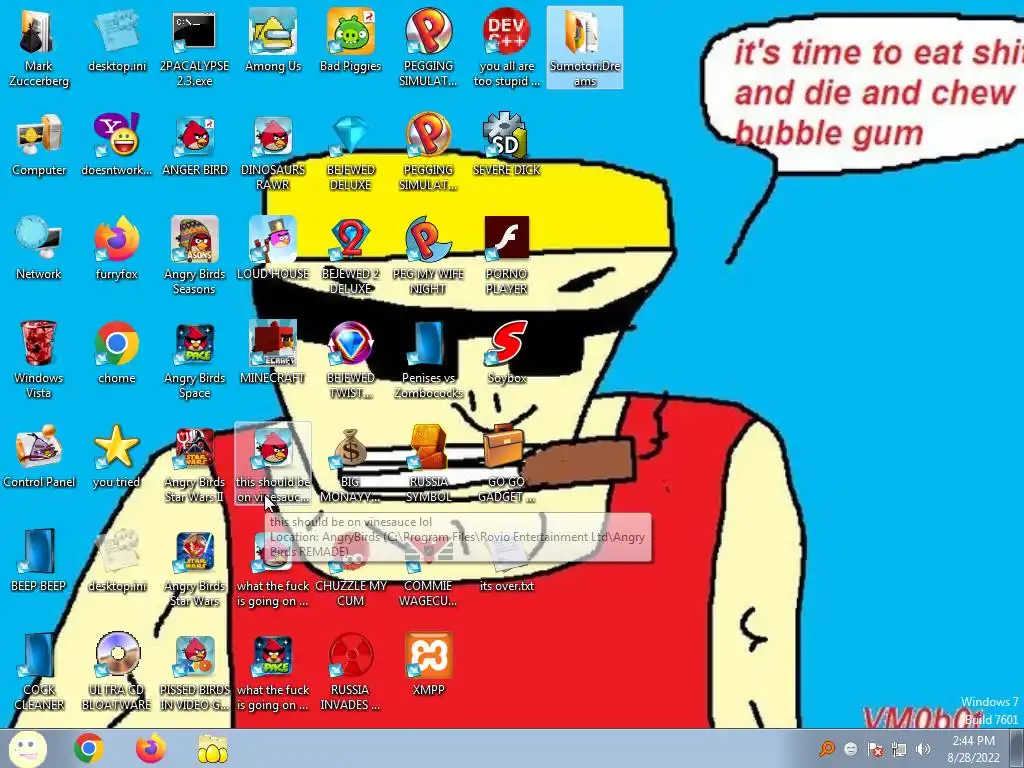Click the gray face tray icon
1024x768 pixels.
pos(851,749)
